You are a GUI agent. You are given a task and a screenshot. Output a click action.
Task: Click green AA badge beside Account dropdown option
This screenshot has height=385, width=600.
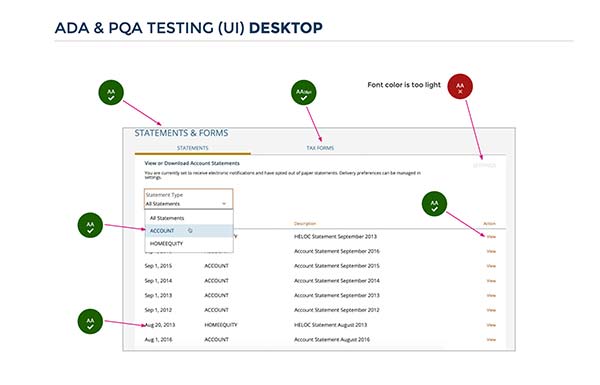(90, 225)
